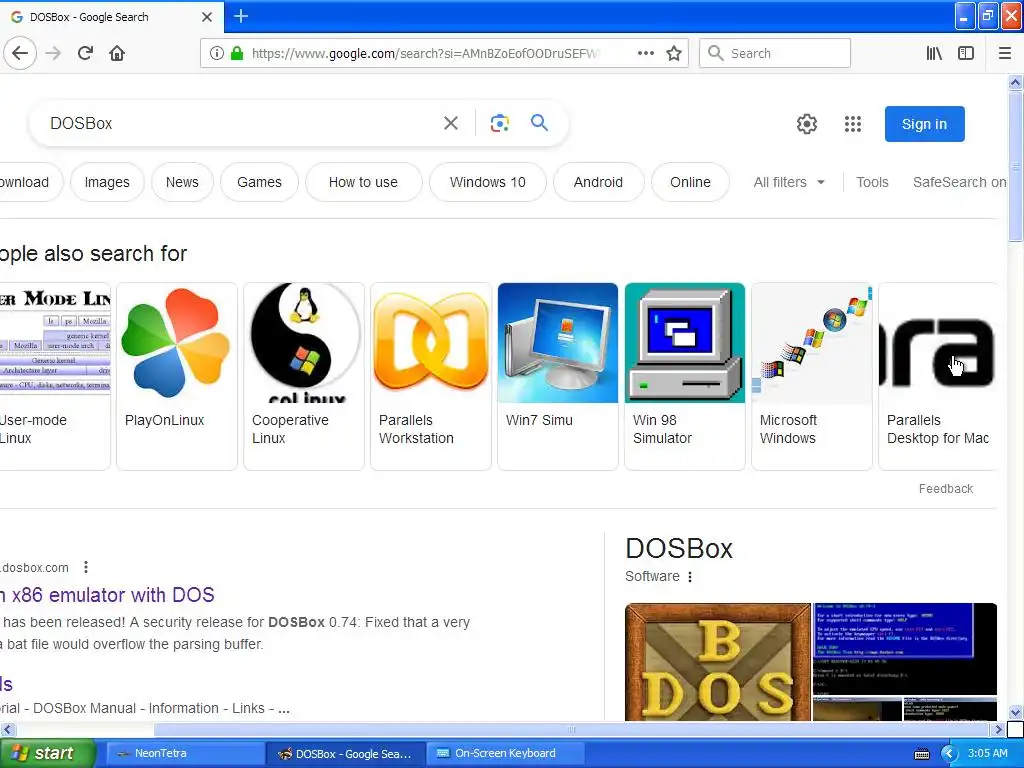
Task: Open SafeSearch on setting
Action: coord(959,182)
